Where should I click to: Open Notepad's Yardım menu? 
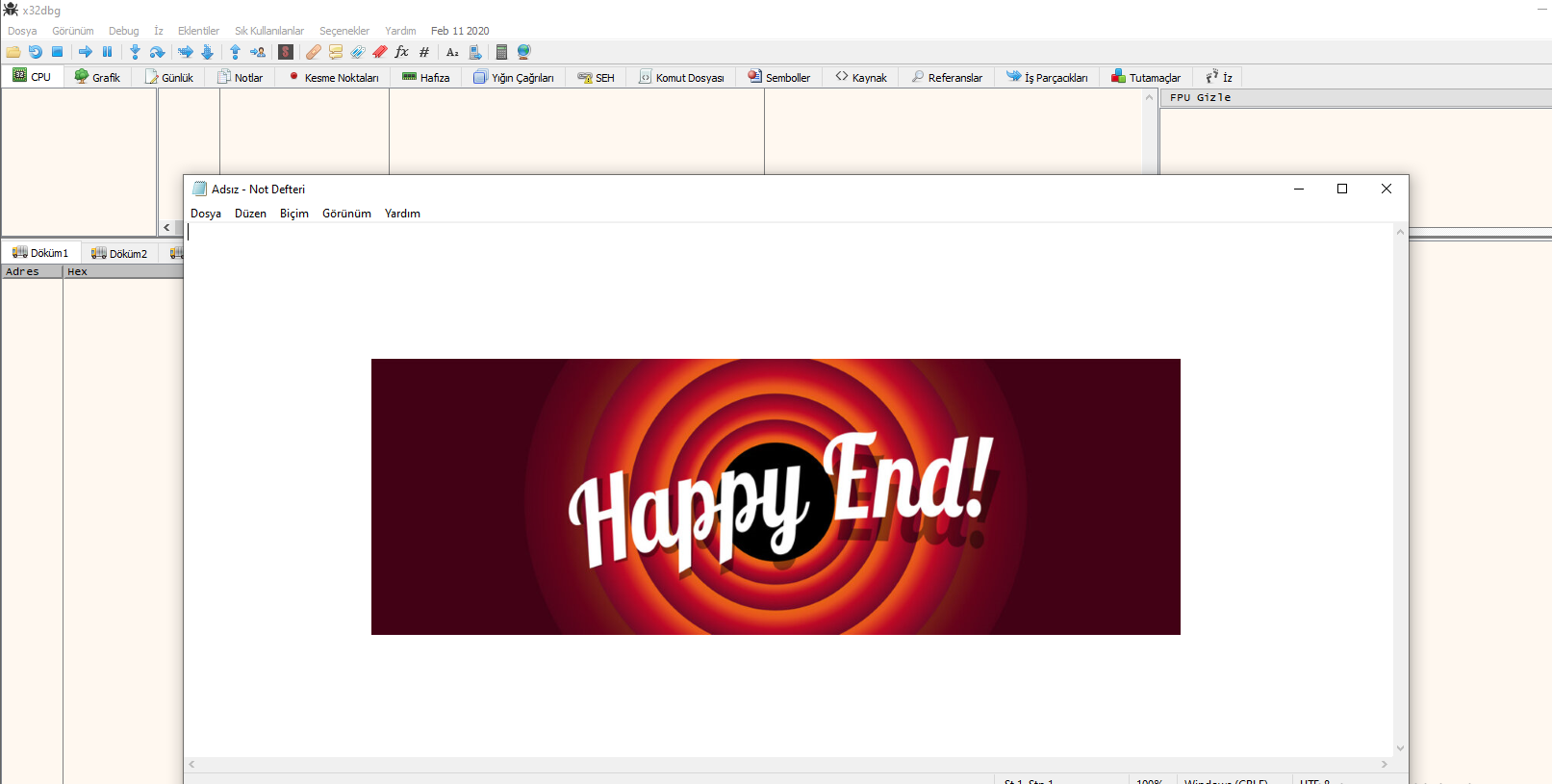click(402, 214)
